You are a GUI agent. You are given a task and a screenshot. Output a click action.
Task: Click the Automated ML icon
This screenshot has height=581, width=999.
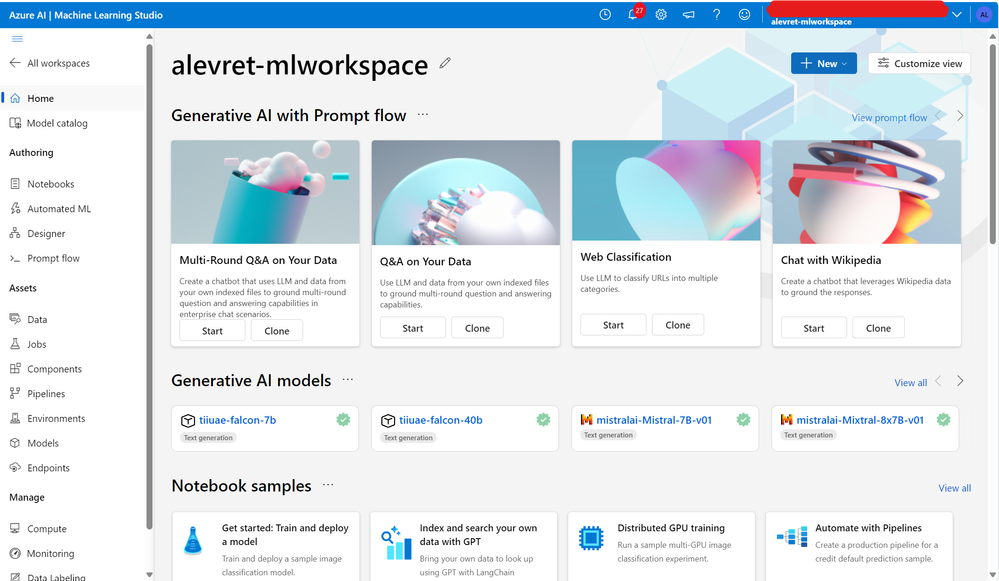point(15,208)
